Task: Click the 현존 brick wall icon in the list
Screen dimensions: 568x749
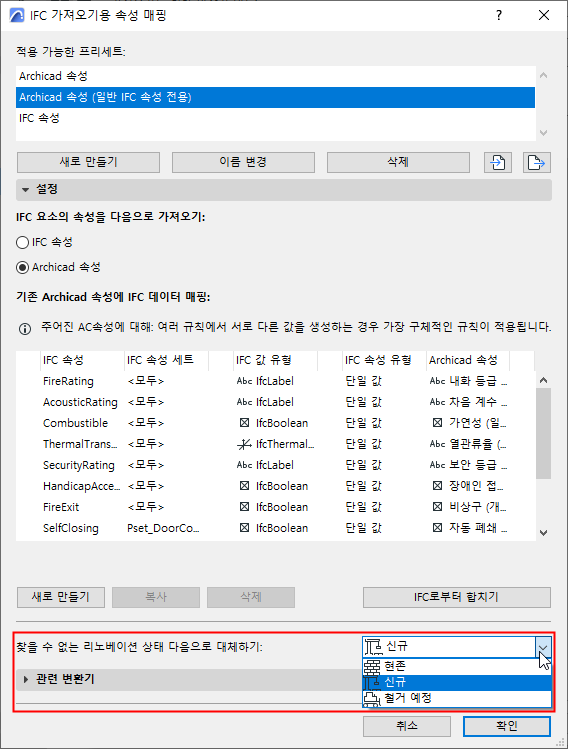Action: (372, 666)
